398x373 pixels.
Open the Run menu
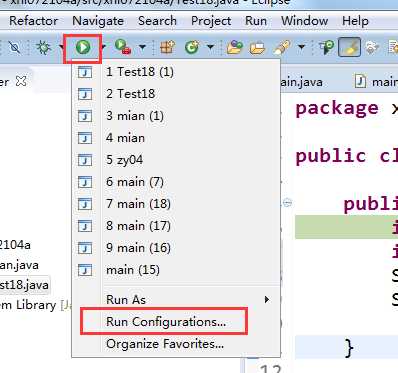coord(256,21)
